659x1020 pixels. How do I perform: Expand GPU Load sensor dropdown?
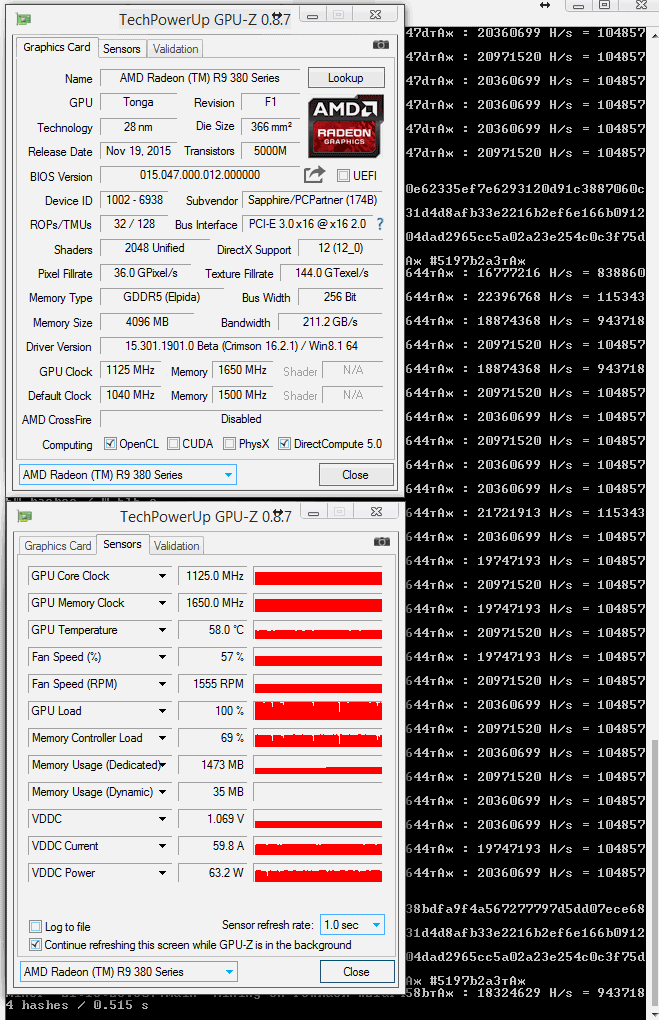(x=163, y=711)
